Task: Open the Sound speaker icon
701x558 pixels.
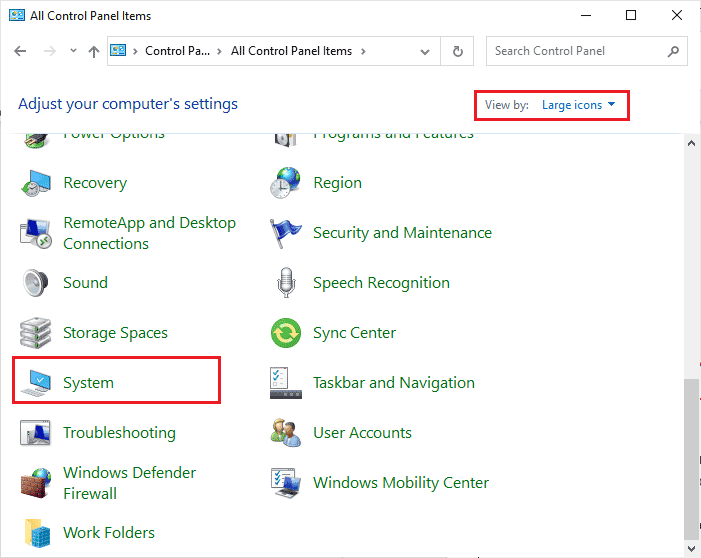Action: (x=35, y=283)
